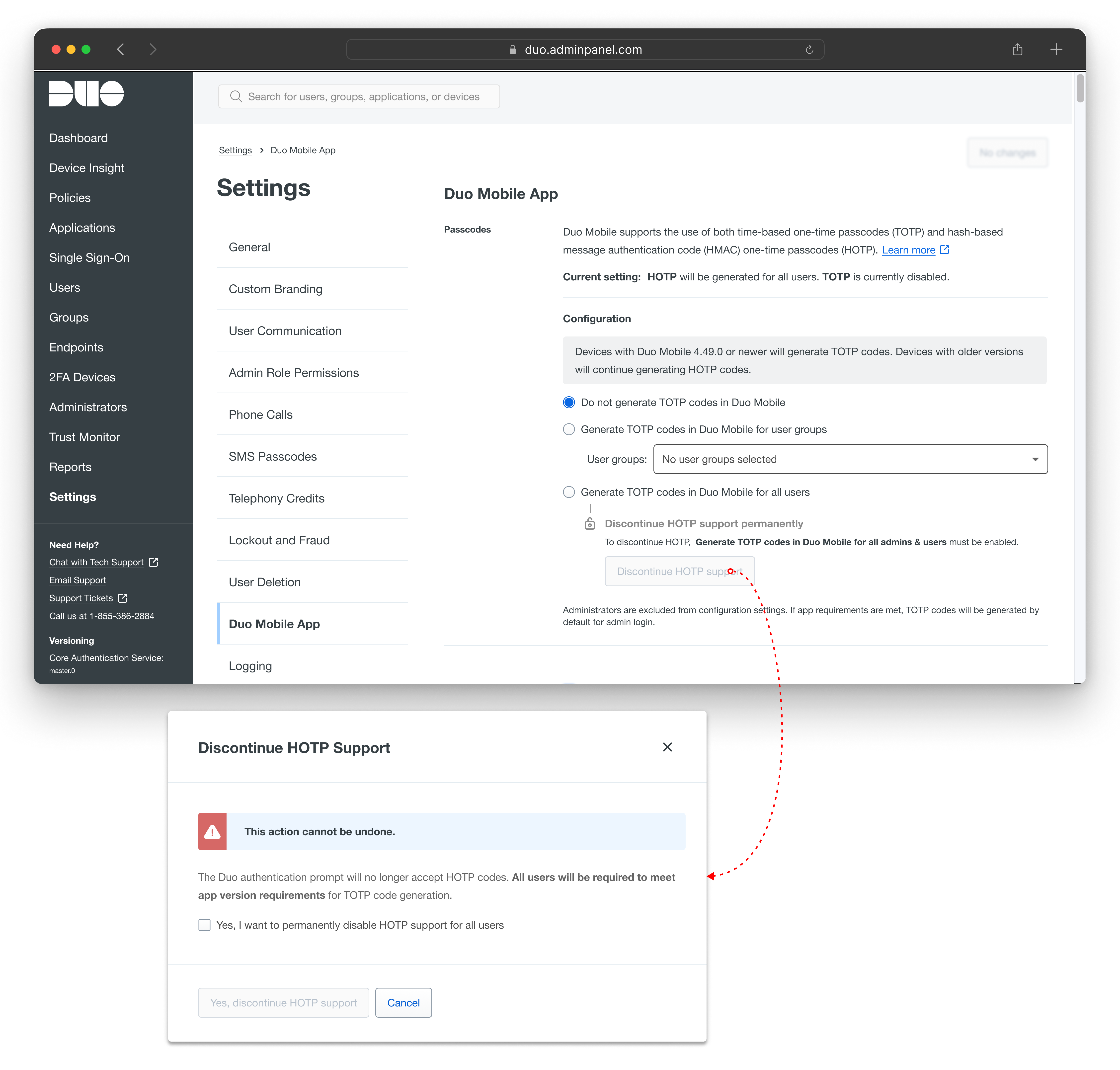The width and height of the screenshot is (1120, 1070).
Task: Check permanently disable HOTP support checkbox
Action: point(204,925)
